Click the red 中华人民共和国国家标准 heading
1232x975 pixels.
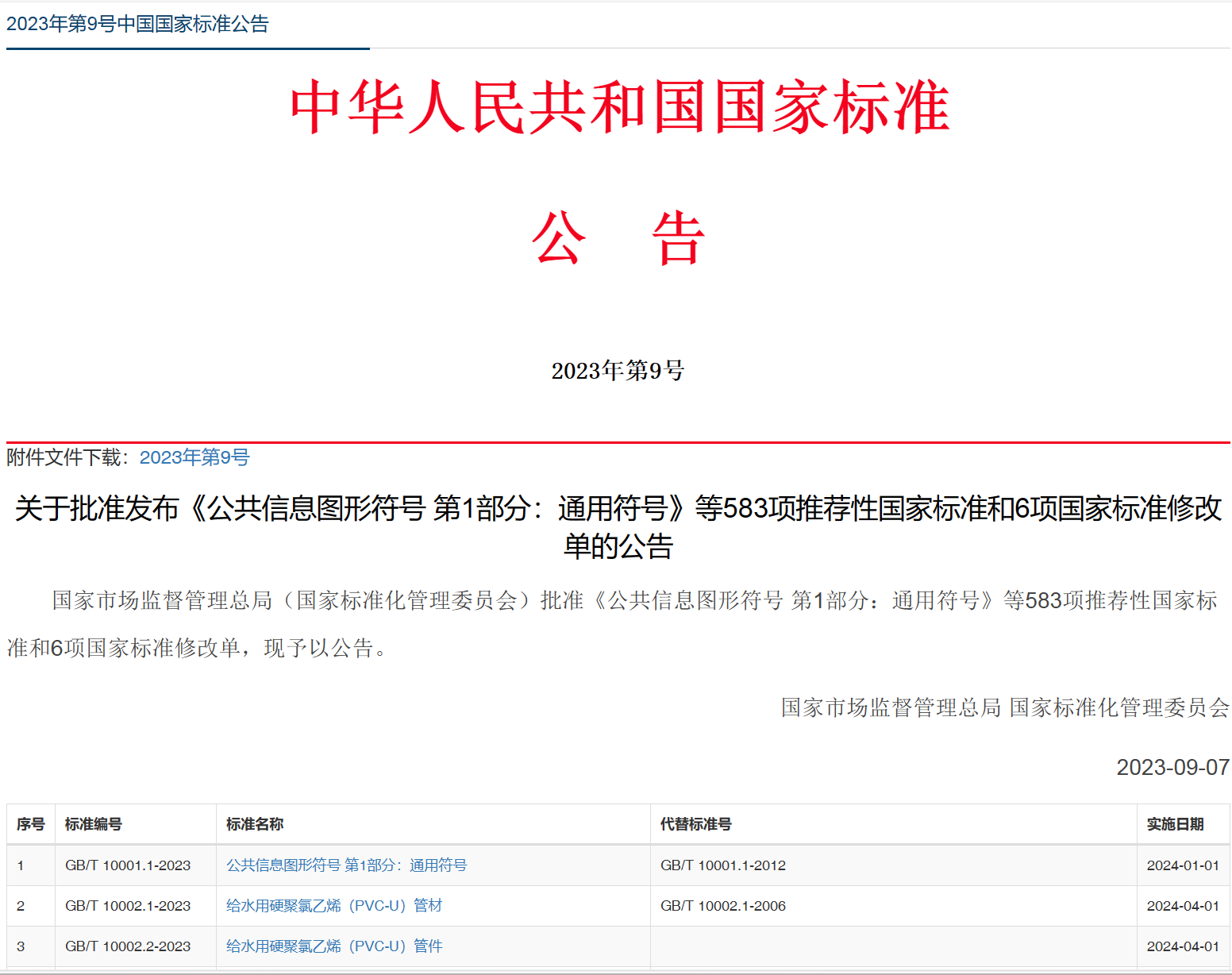(x=619, y=106)
